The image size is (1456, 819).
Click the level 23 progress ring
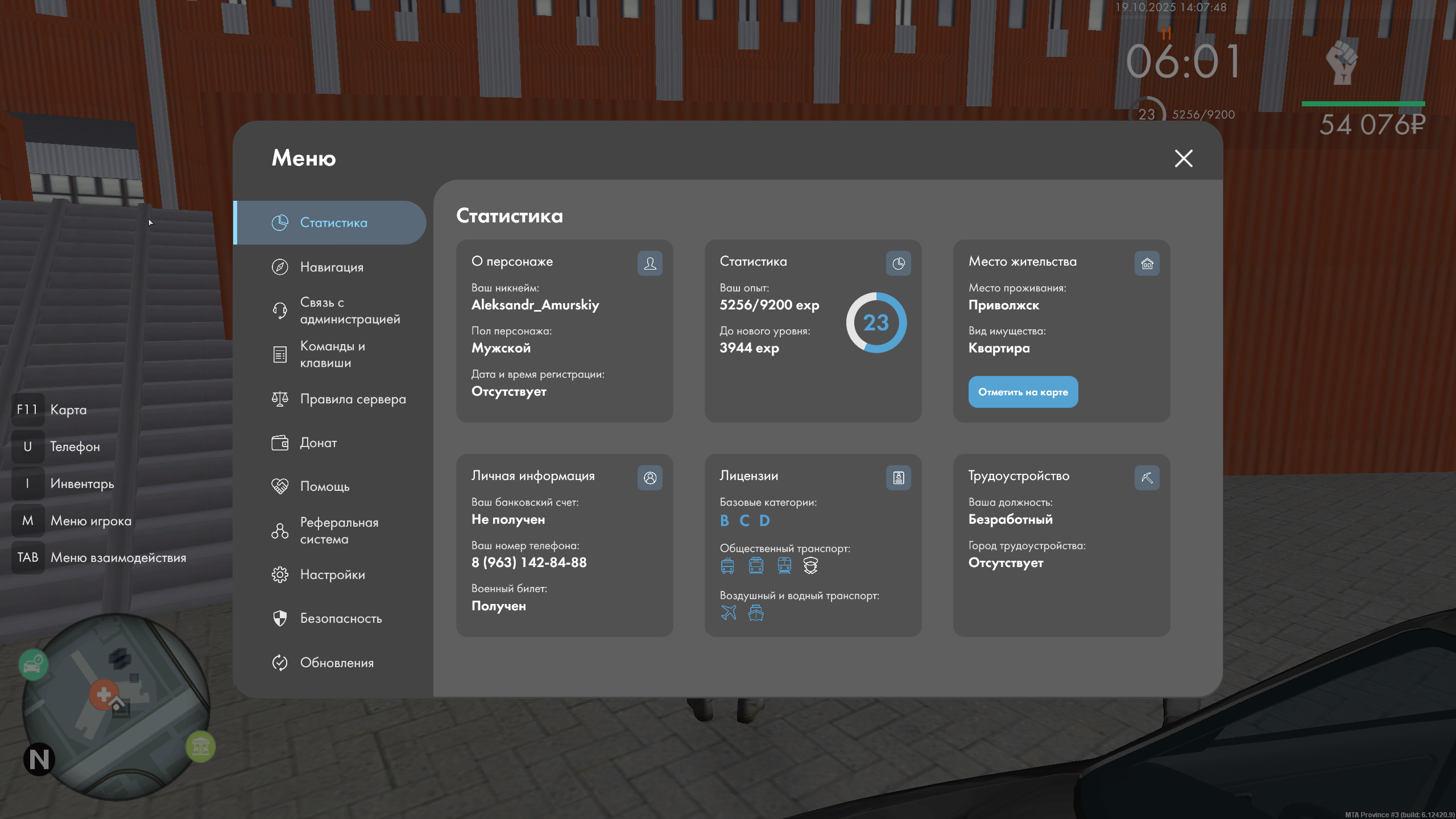click(x=876, y=322)
